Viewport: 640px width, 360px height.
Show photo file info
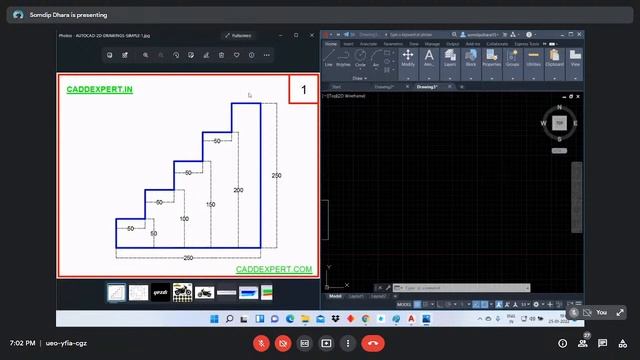tap(251, 55)
